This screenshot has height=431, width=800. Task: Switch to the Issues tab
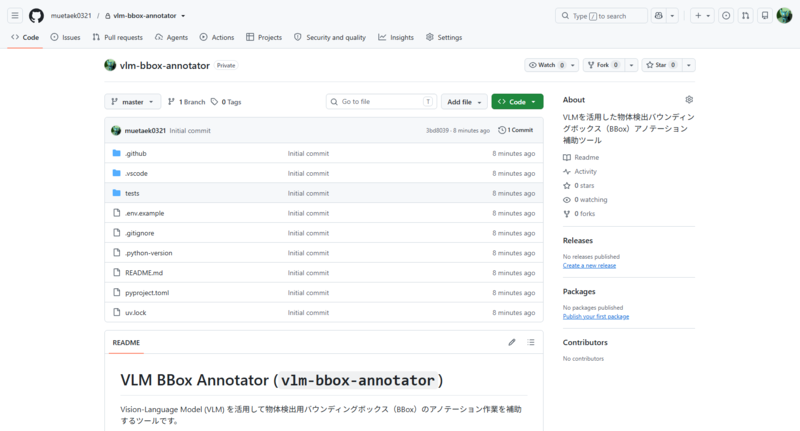coord(65,37)
